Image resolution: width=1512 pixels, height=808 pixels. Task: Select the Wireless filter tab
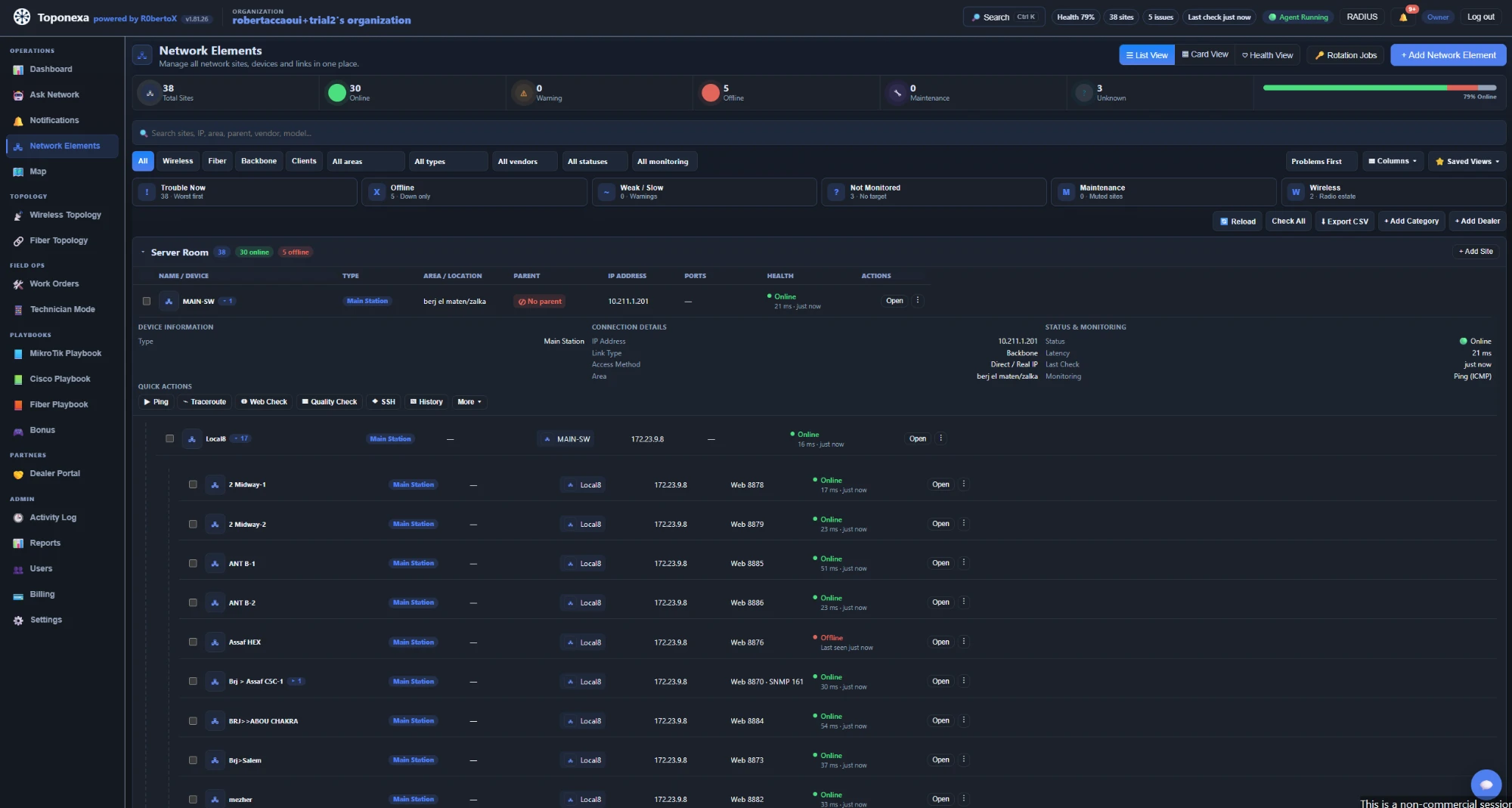pos(178,161)
